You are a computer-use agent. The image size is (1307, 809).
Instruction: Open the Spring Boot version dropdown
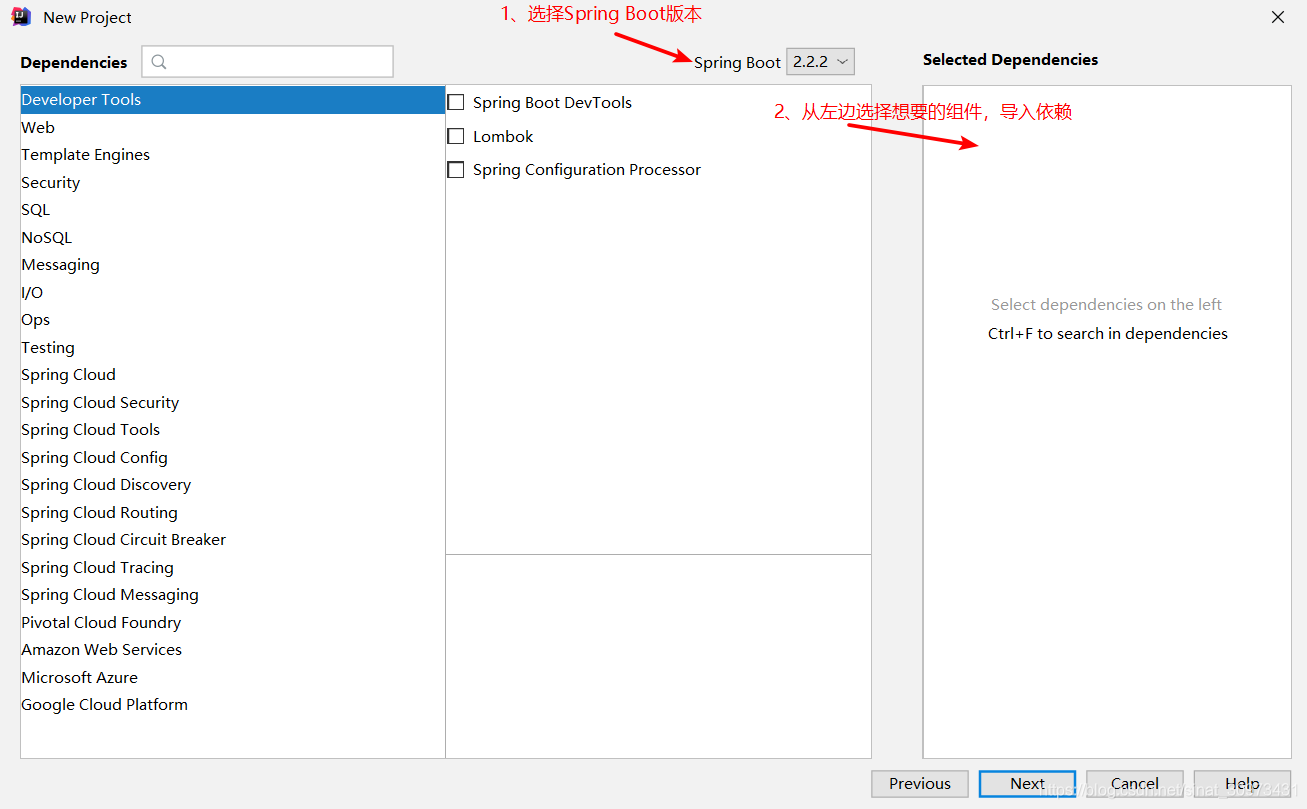821,61
